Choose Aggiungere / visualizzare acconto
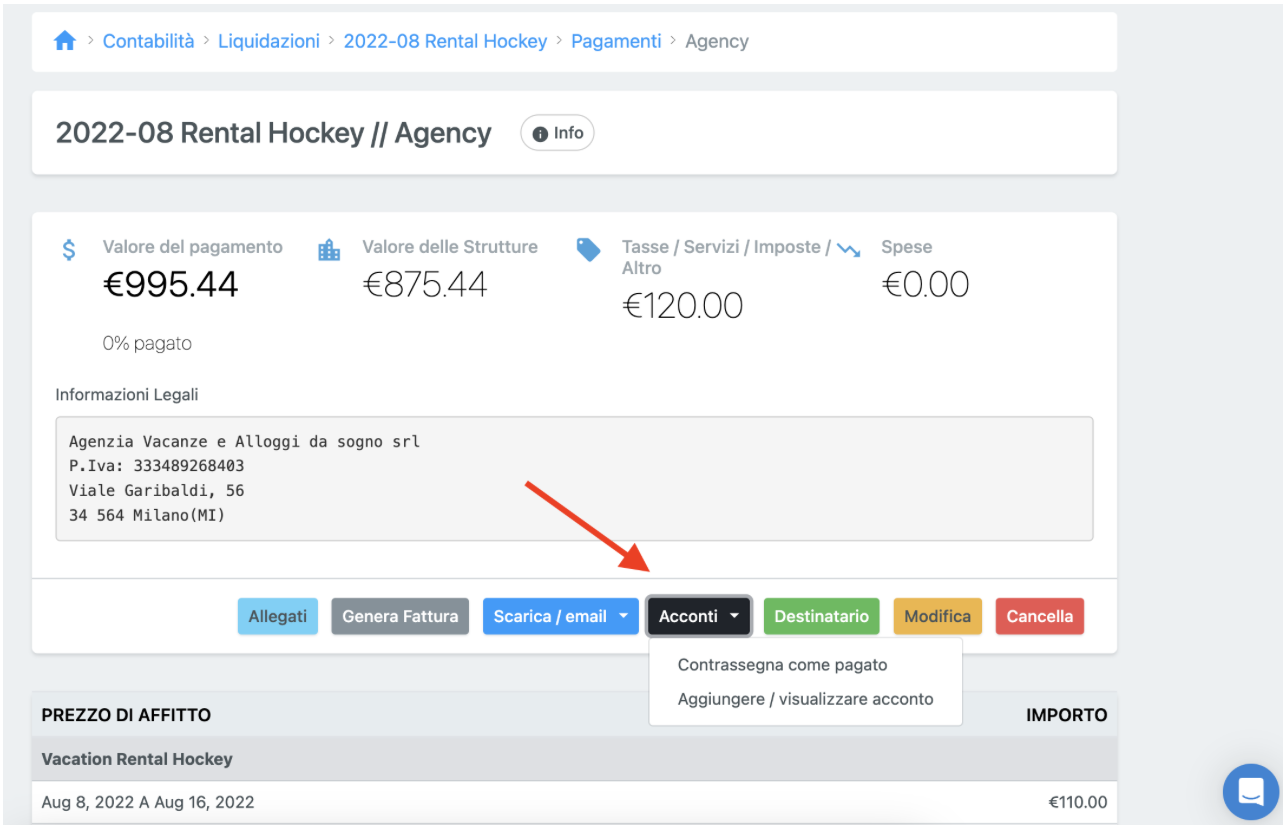Screen dimensions: 1286x828 [805, 699]
